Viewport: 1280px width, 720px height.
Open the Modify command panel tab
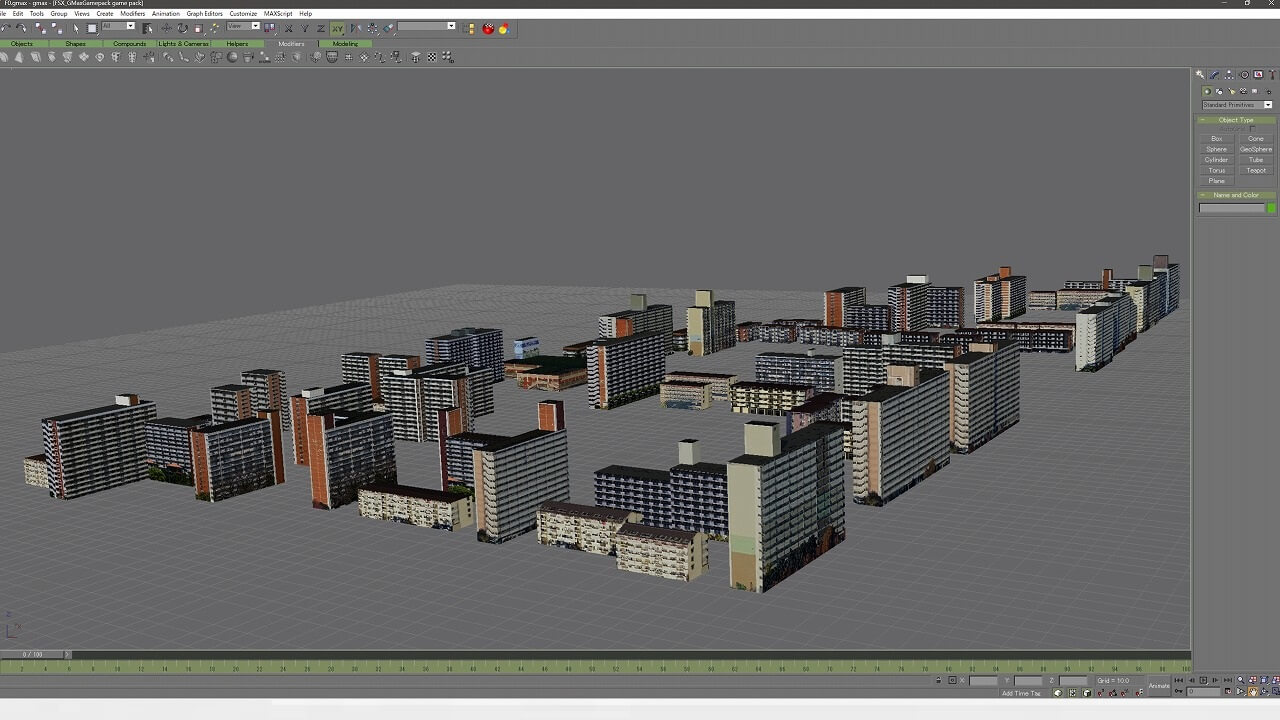(1214, 75)
